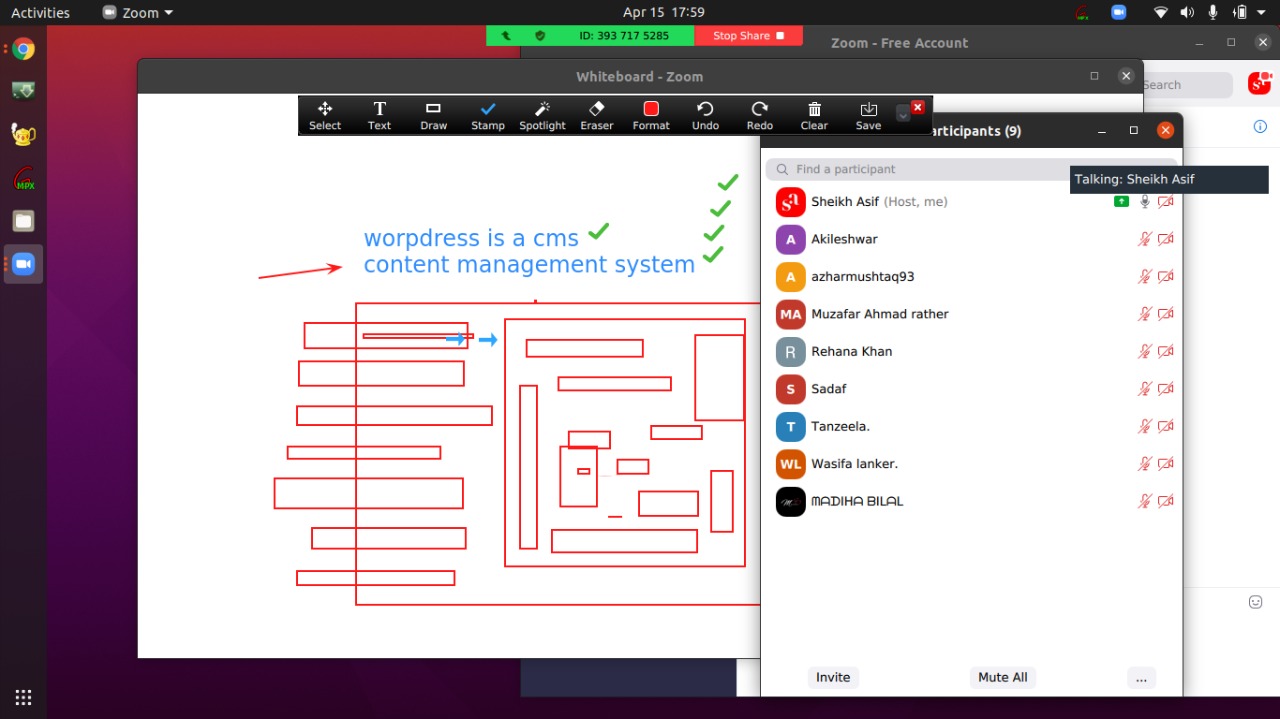Save the whiteboard
This screenshot has width=1280, height=719.
869,115
